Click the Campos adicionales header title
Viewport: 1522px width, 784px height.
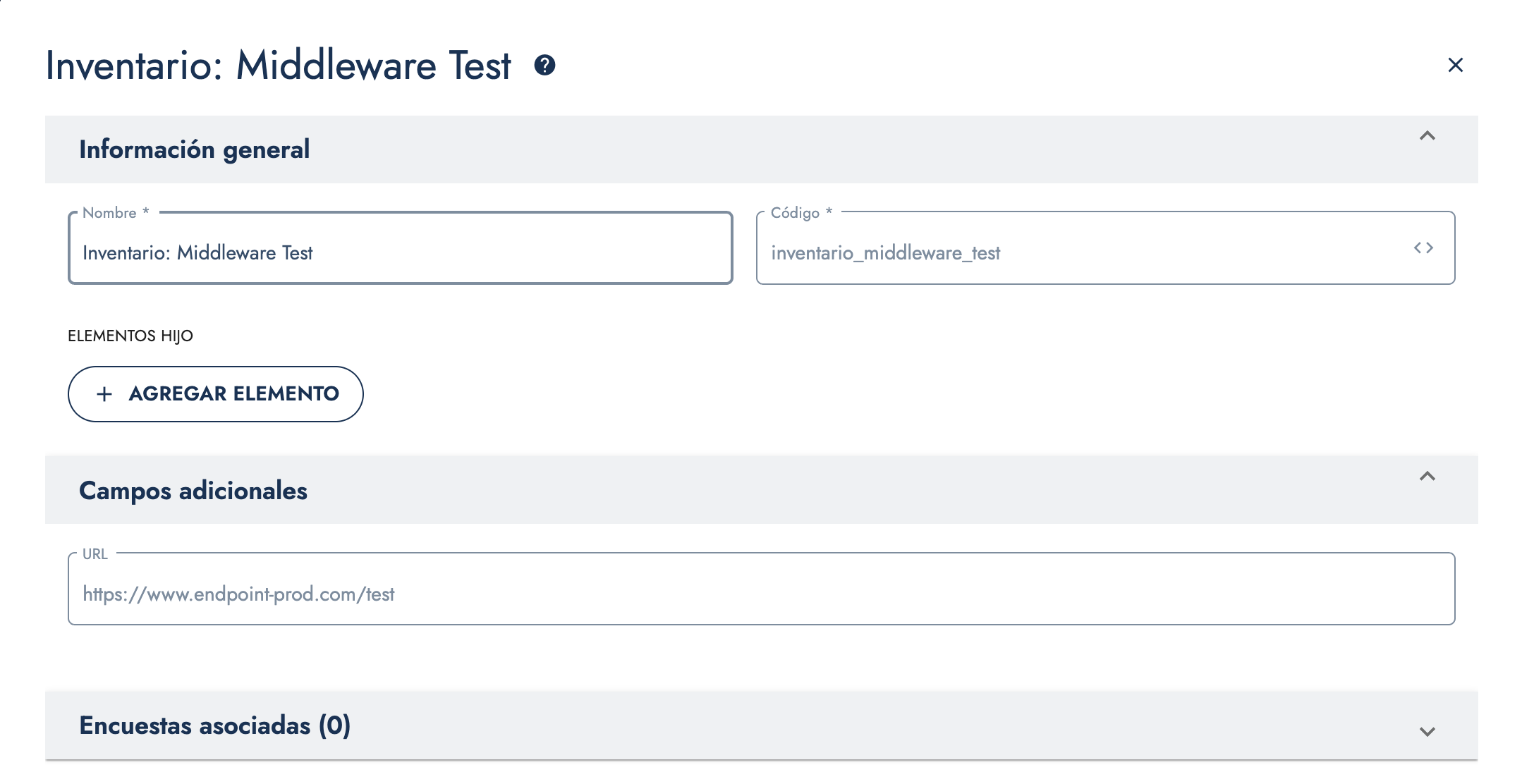click(x=193, y=491)
